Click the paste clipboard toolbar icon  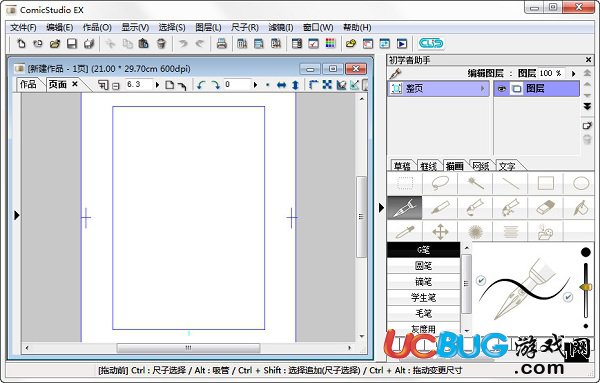click(x=143, y=44)
